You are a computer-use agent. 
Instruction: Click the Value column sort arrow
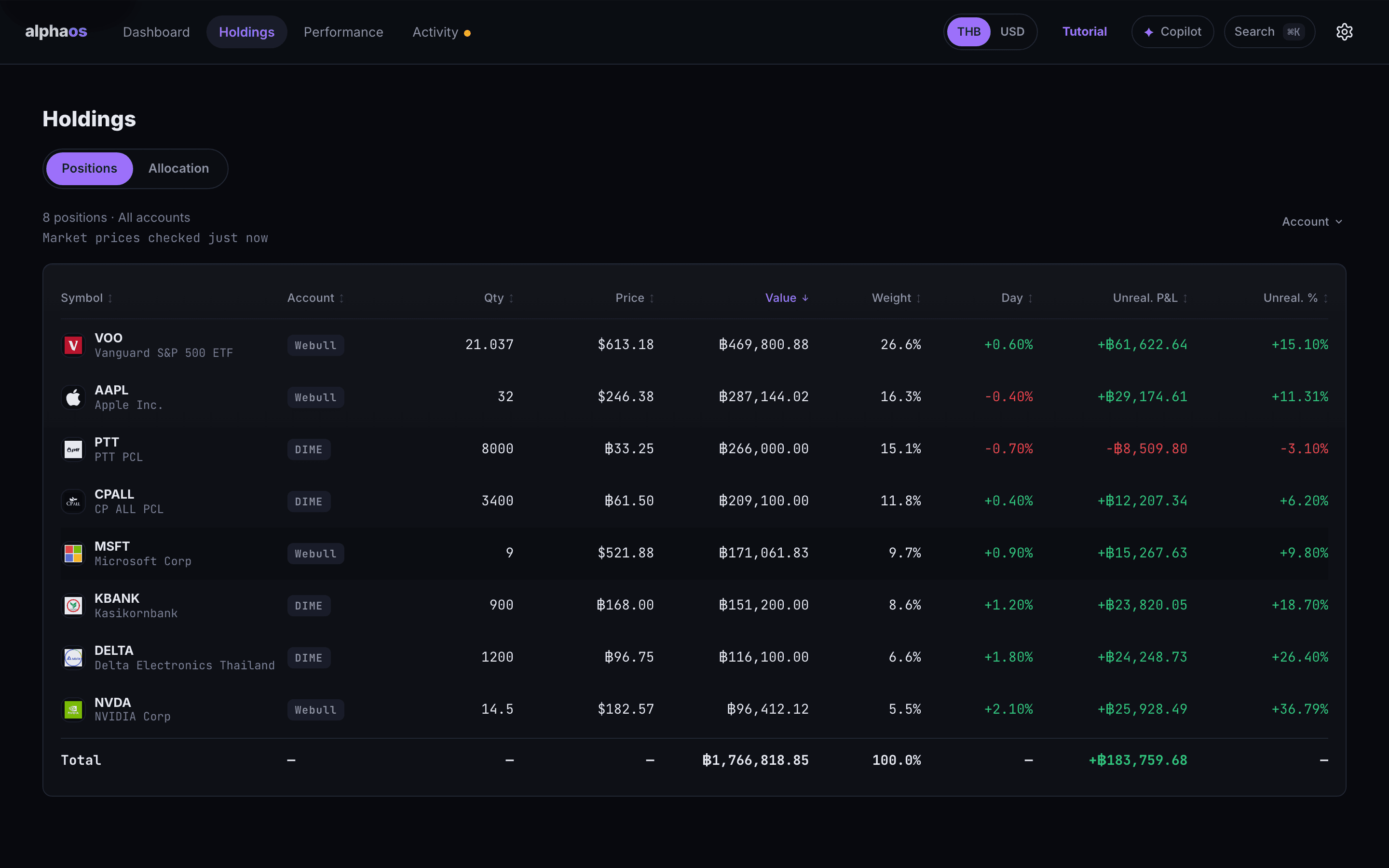(x=805, y=298)
